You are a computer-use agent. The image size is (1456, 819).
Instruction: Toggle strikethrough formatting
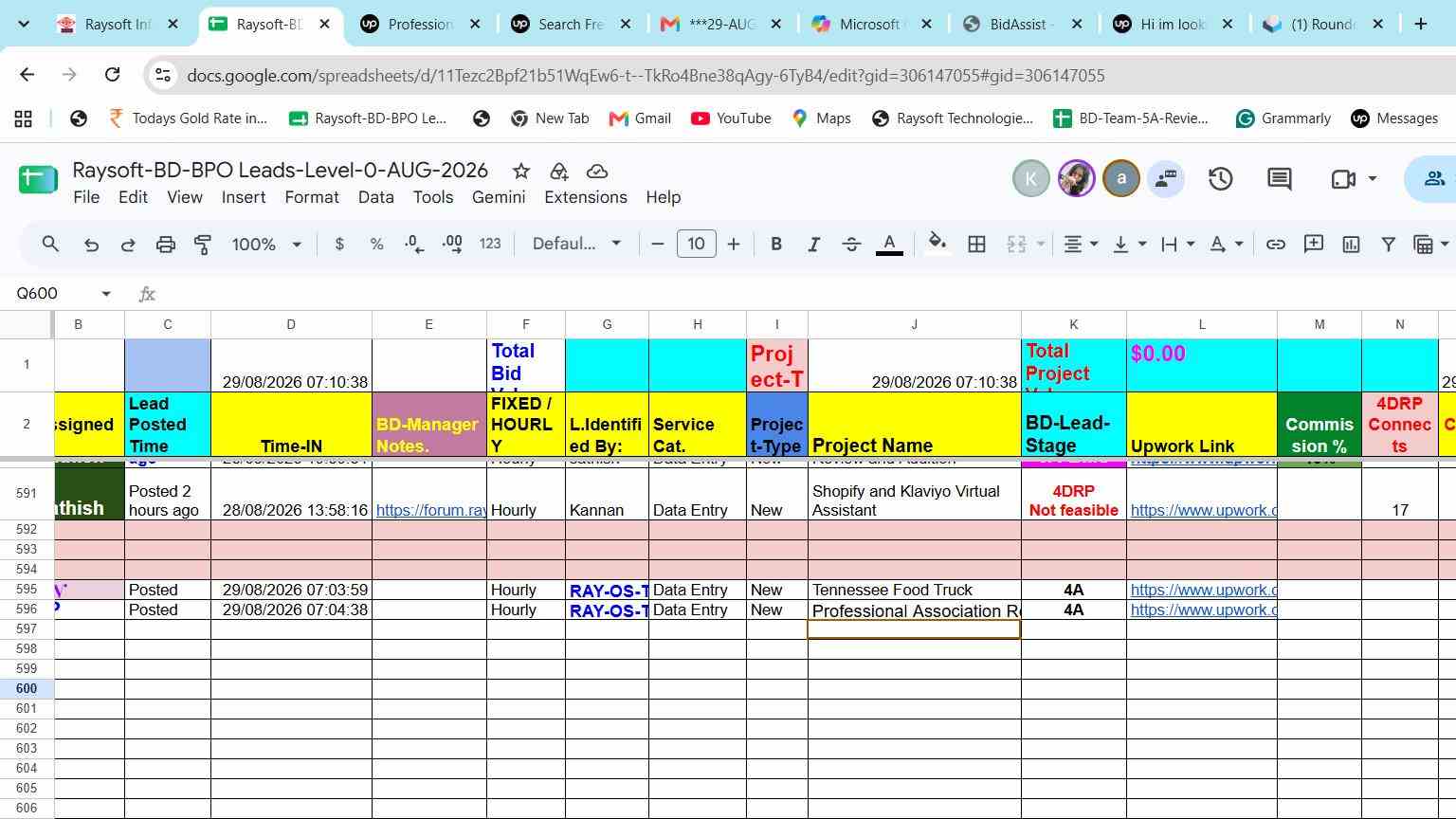(851, 245)
